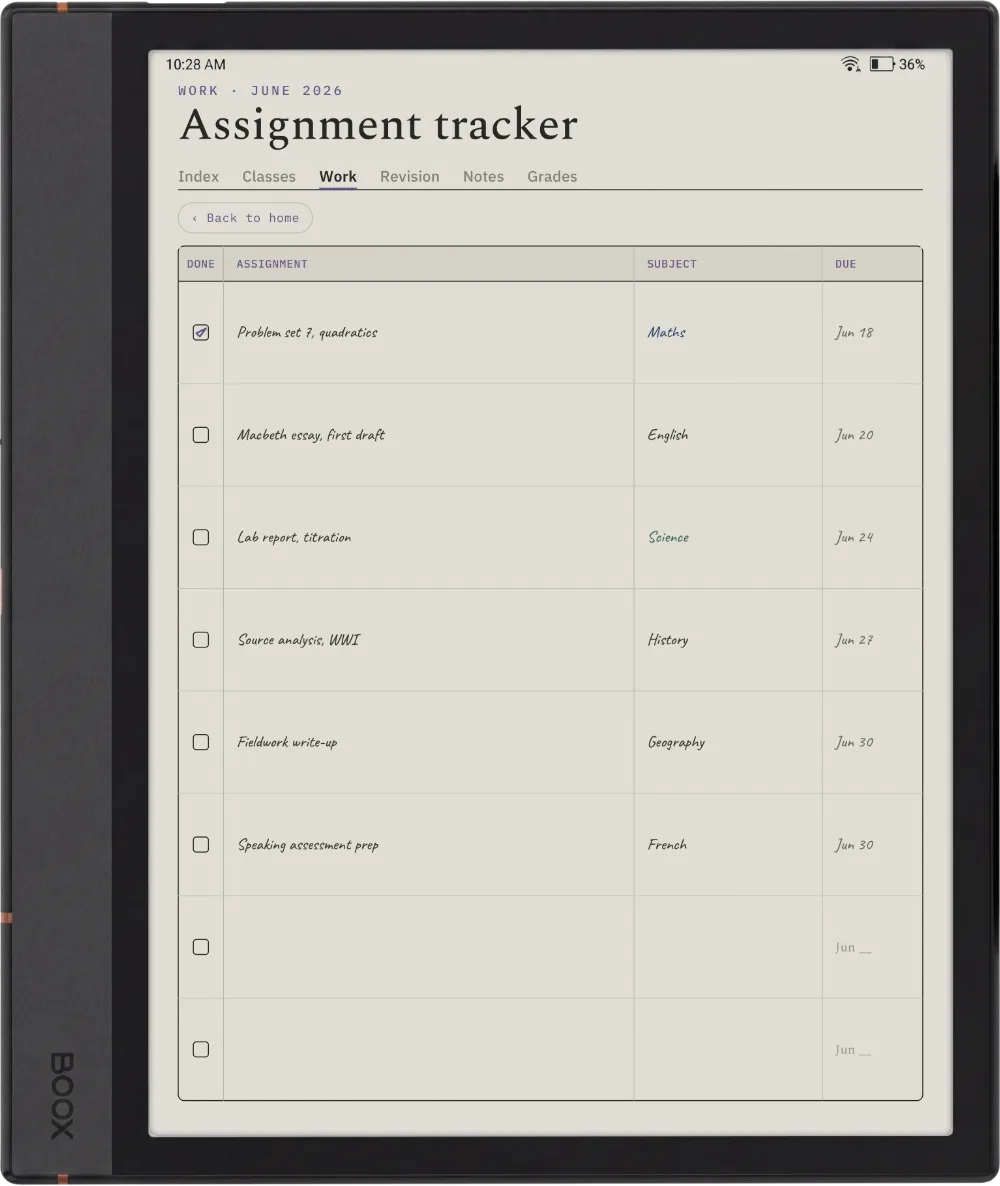The image size is (1000, 1186).
Task: Go to the Revision tab
Action: tap(409, 176)
